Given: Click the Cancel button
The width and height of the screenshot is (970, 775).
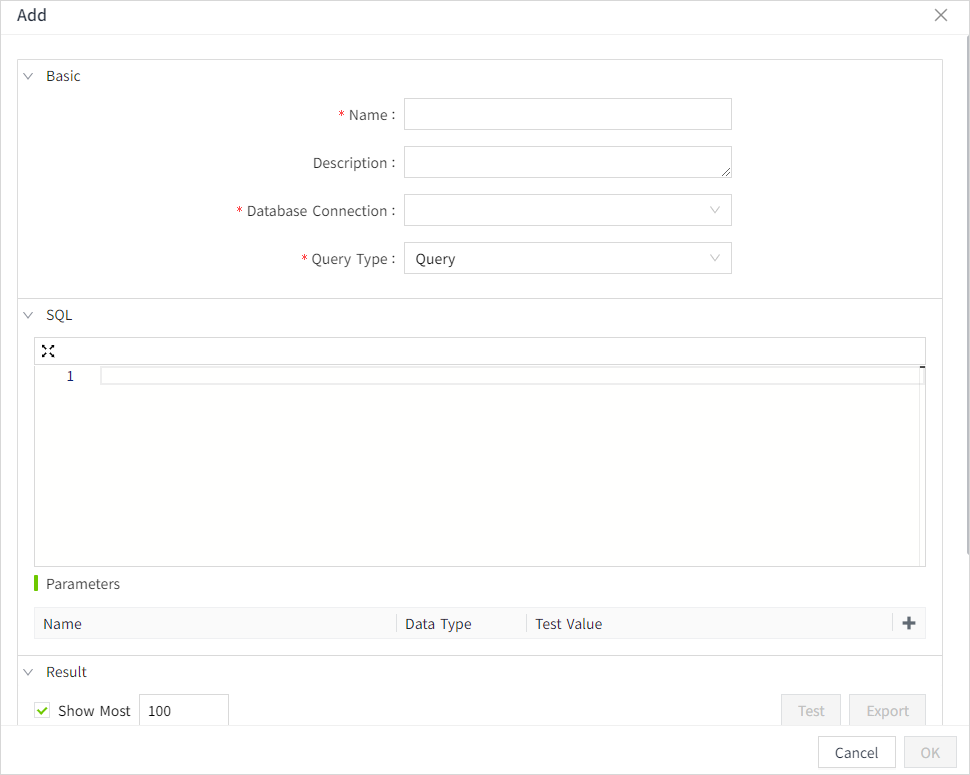Looking at the screenshot, I should click(x=856, y=752).
